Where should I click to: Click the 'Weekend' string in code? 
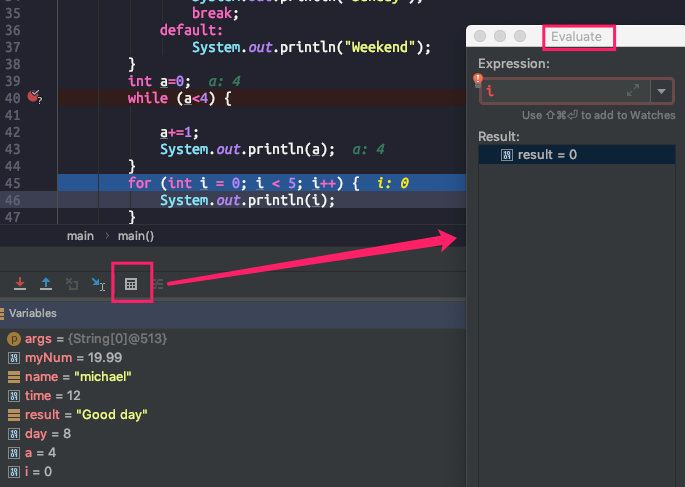pyautogui.click(x=380, y=47)
